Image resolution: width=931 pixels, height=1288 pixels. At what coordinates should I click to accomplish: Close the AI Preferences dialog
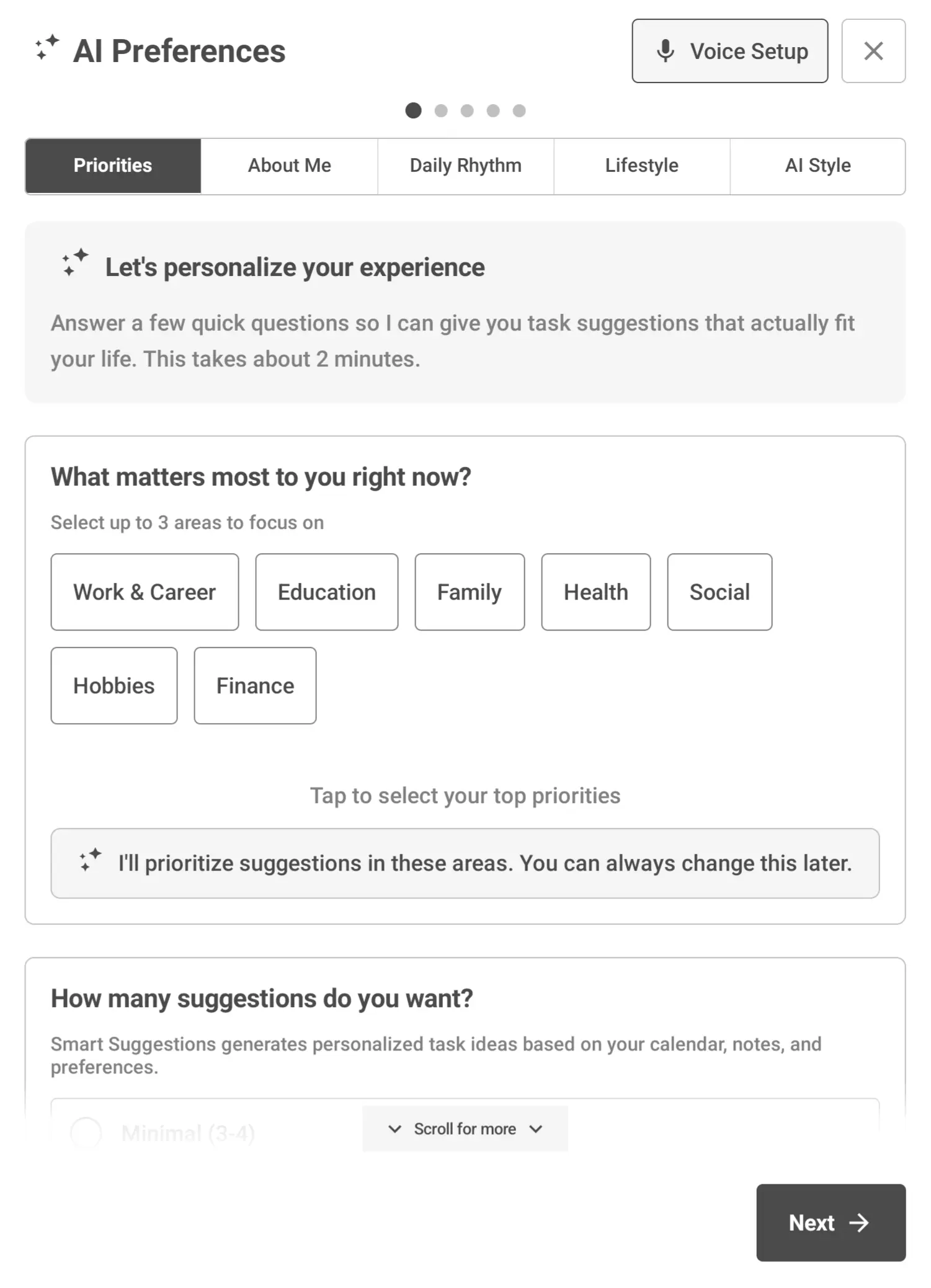click(x=873, y=51)
